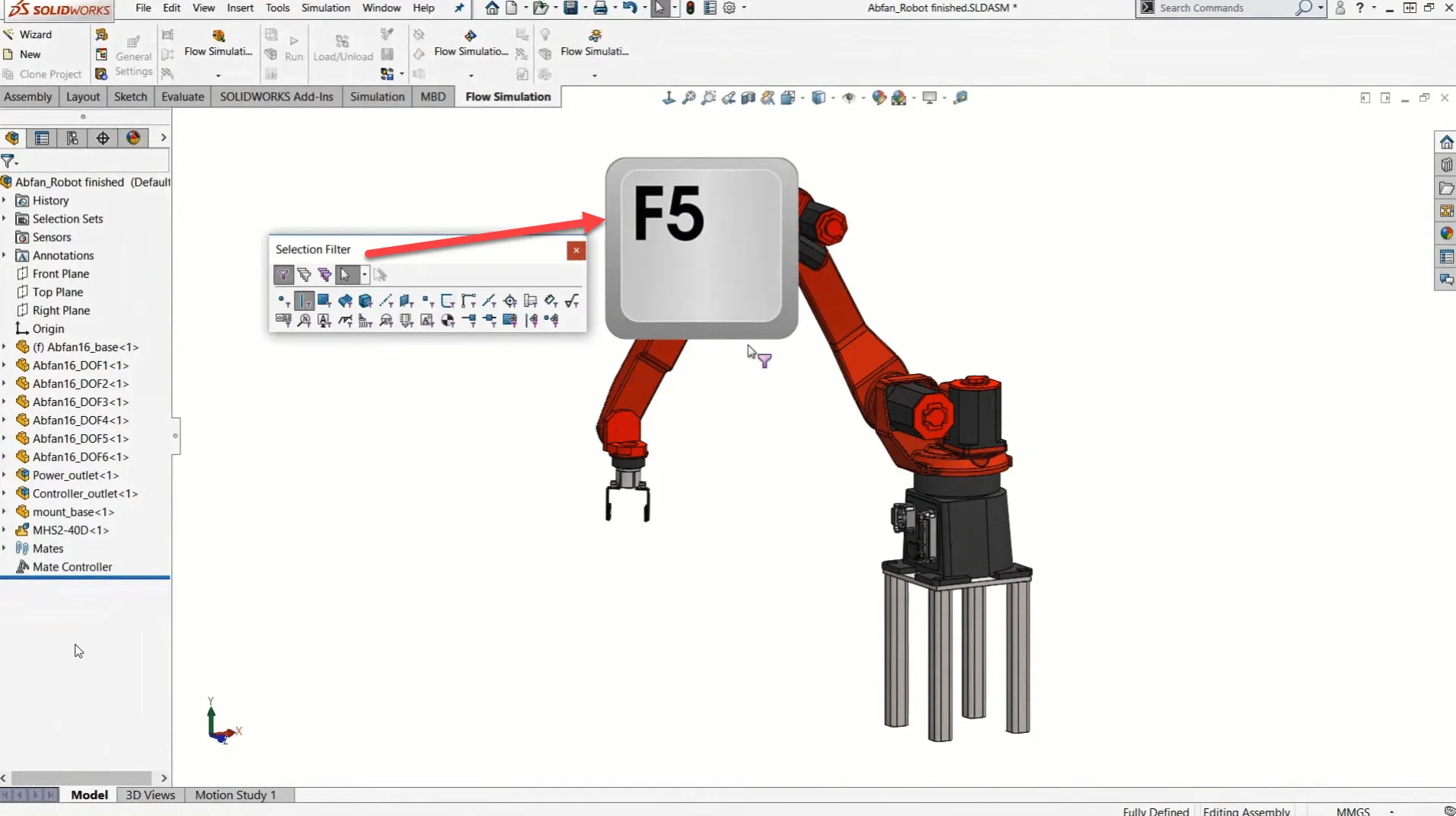Select all selection filters
Viewport: 1456px width, 816px height.
point(324,275)
